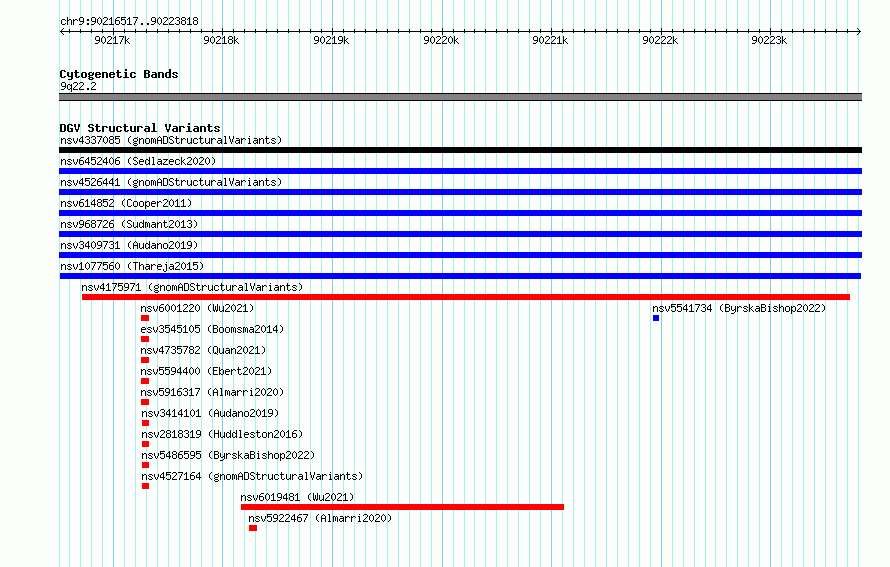The image size is (890, 567).
Task: Click the nsv4337085 (gnomADStructuralVariants) label
Action: [171, 140]
